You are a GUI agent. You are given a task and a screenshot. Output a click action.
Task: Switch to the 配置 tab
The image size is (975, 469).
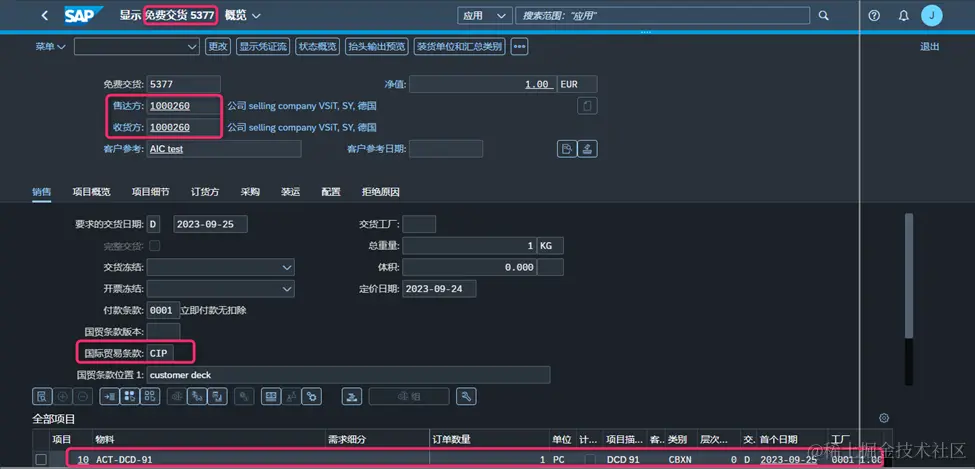[331, 192]
